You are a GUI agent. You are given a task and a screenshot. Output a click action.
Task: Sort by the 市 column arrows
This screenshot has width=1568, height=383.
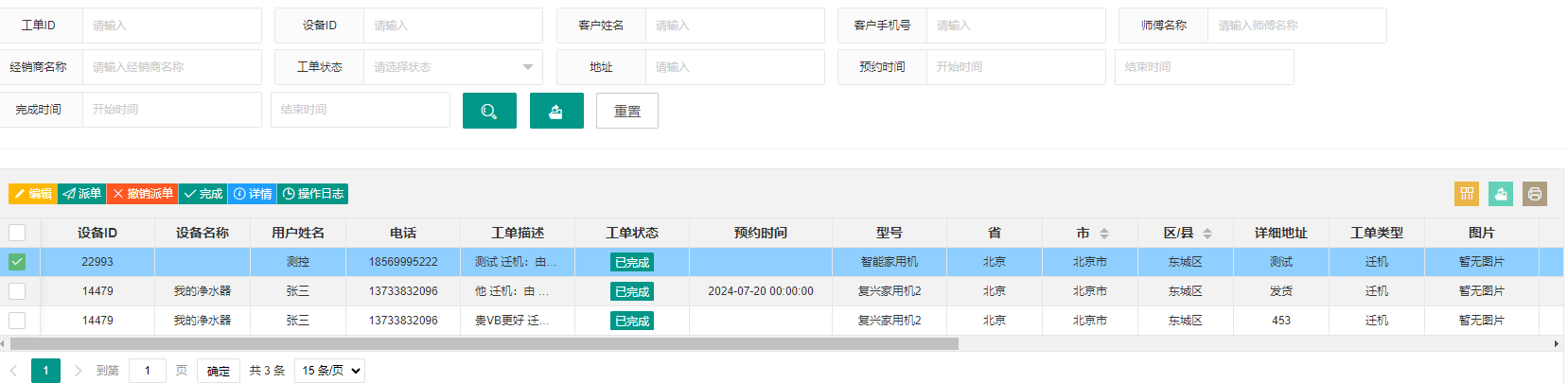[1104, 234]
